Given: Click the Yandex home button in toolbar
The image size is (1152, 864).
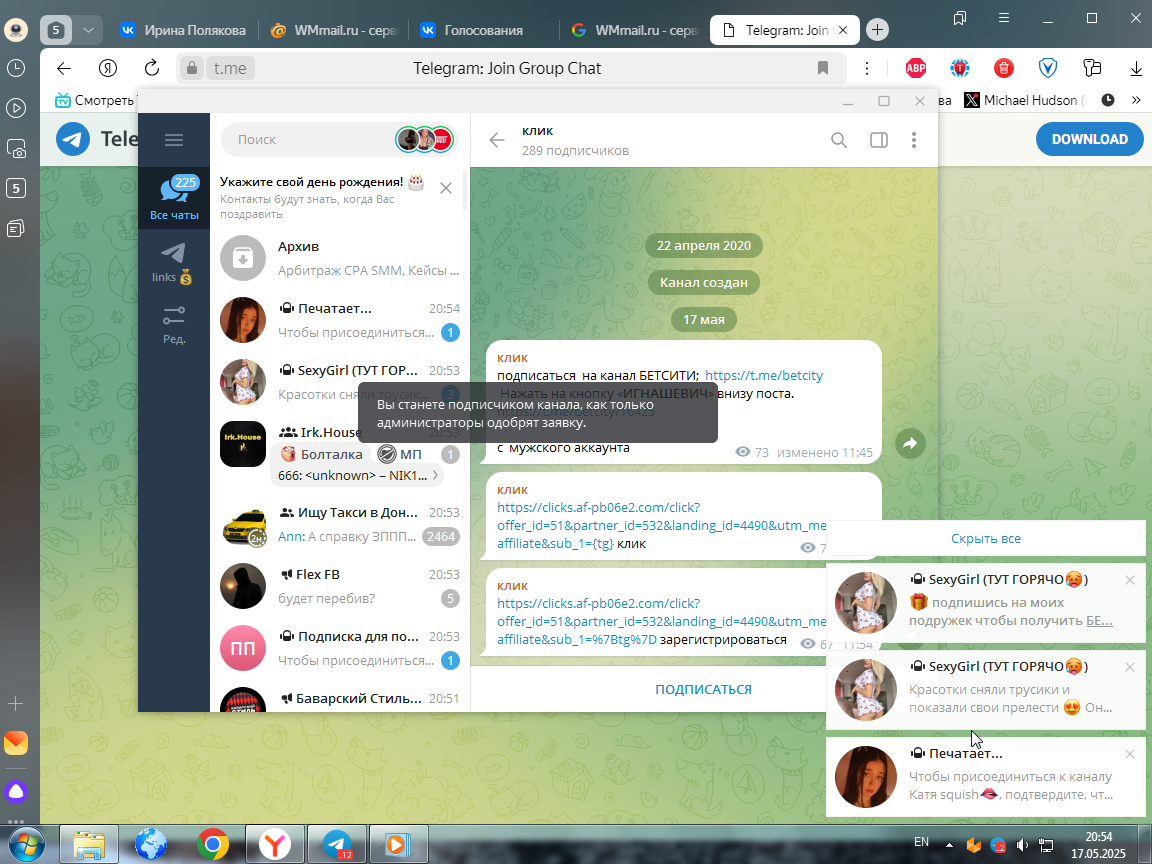Looking at the screenshot, I should (x=108, y=68).
